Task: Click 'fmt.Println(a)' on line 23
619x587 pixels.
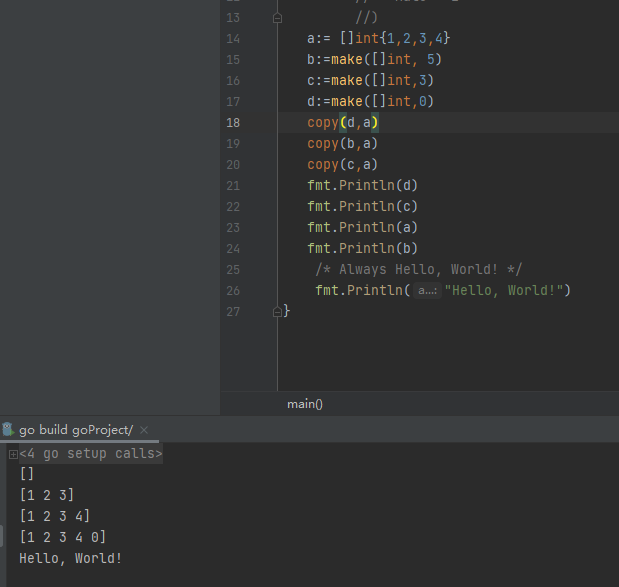Action: 362,227
